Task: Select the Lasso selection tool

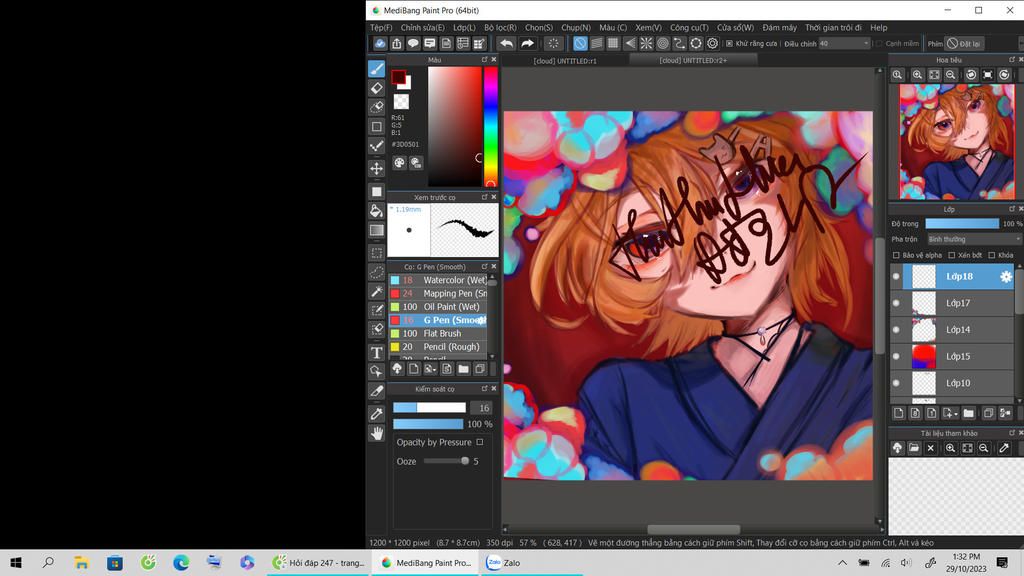Action: pyautogui.click(x=377, y=272)
